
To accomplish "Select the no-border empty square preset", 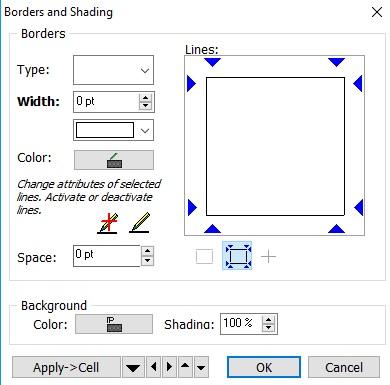I will (x=204, y=257).
